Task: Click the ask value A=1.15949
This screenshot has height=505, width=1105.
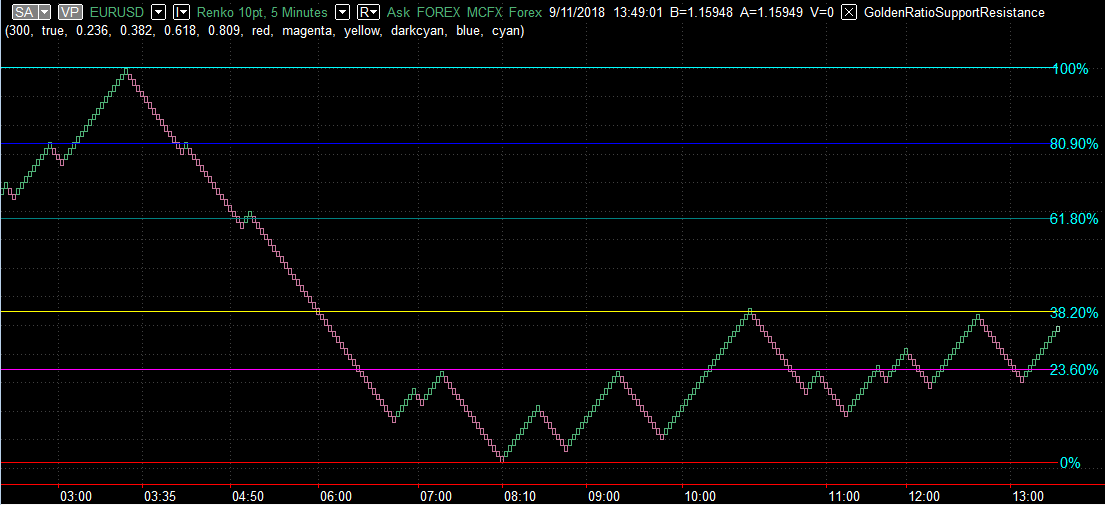Action: tap(773, 13)
